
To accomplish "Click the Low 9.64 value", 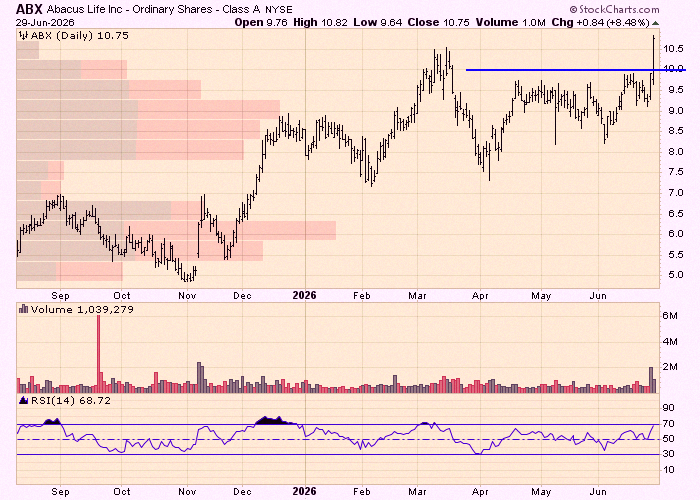I will 378,22.
